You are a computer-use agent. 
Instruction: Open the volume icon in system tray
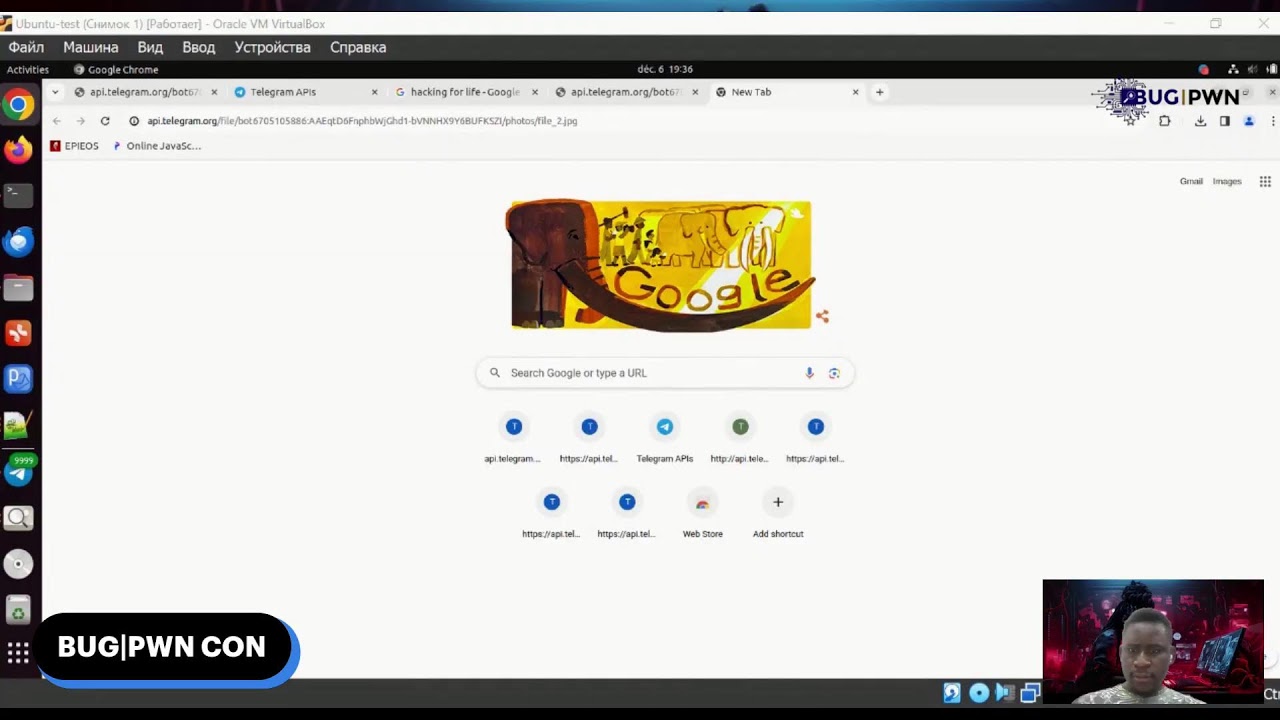1253,70
